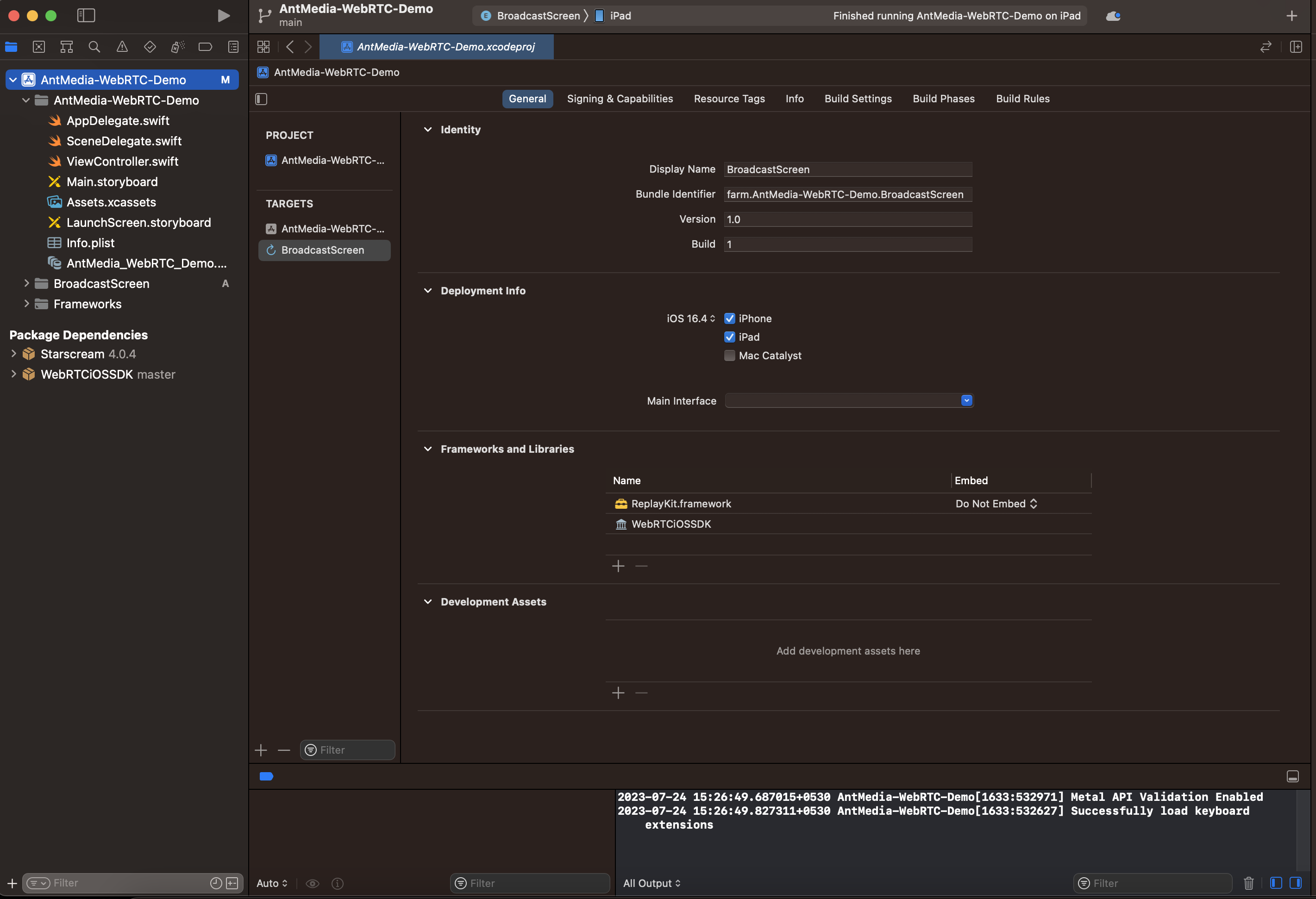1316x899 pixels.
Task: Run the project with the Play button
Action: point(224,16)
